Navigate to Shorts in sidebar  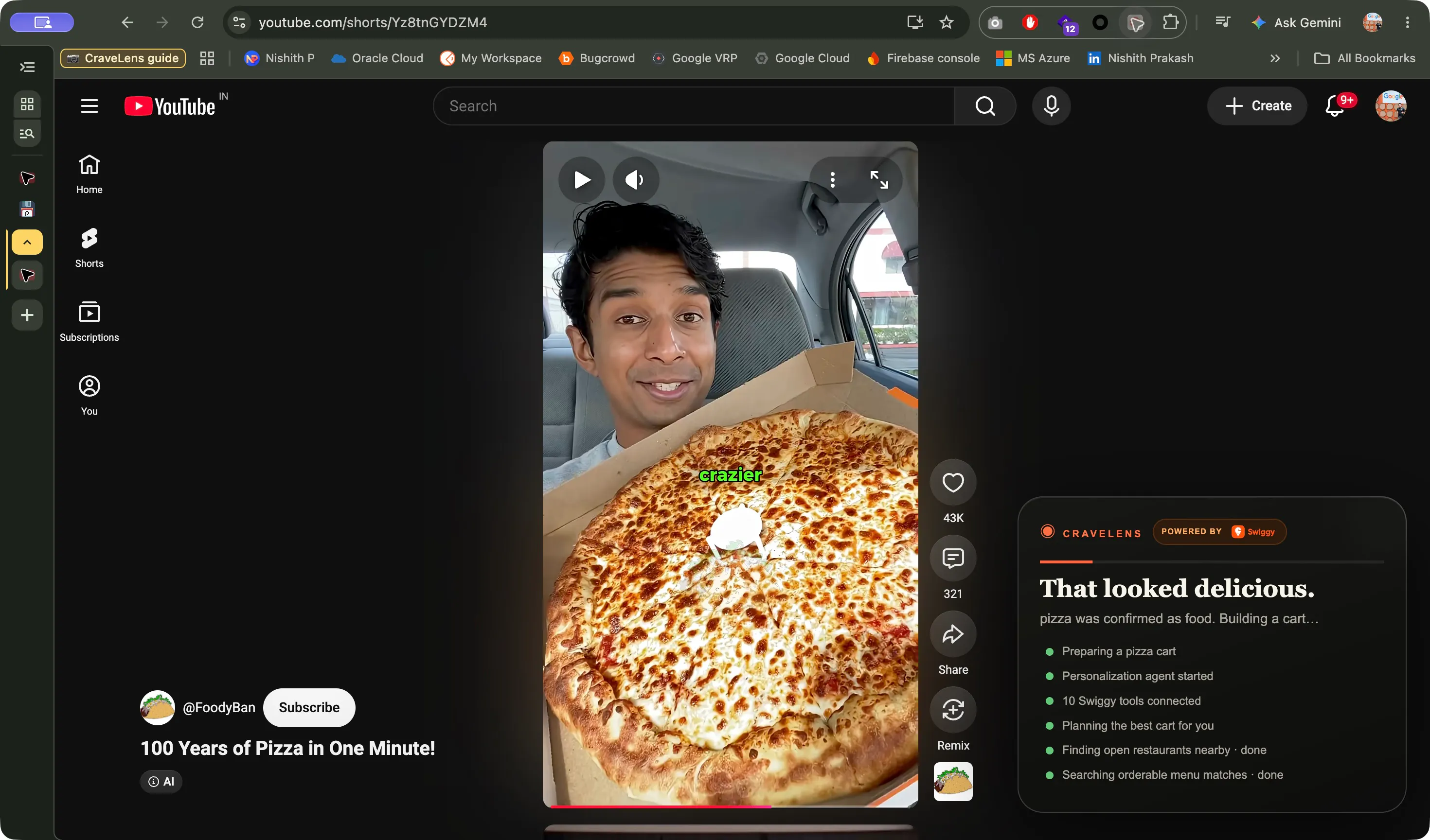pyautogui.click(x=89, y=248)
